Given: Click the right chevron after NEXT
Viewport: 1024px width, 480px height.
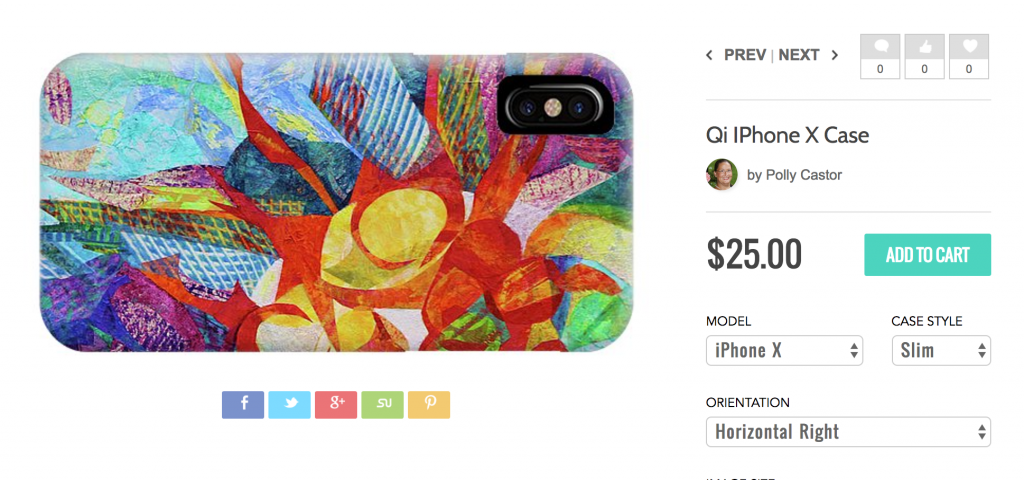Looking at the screenshot, I should coord(835,56).
